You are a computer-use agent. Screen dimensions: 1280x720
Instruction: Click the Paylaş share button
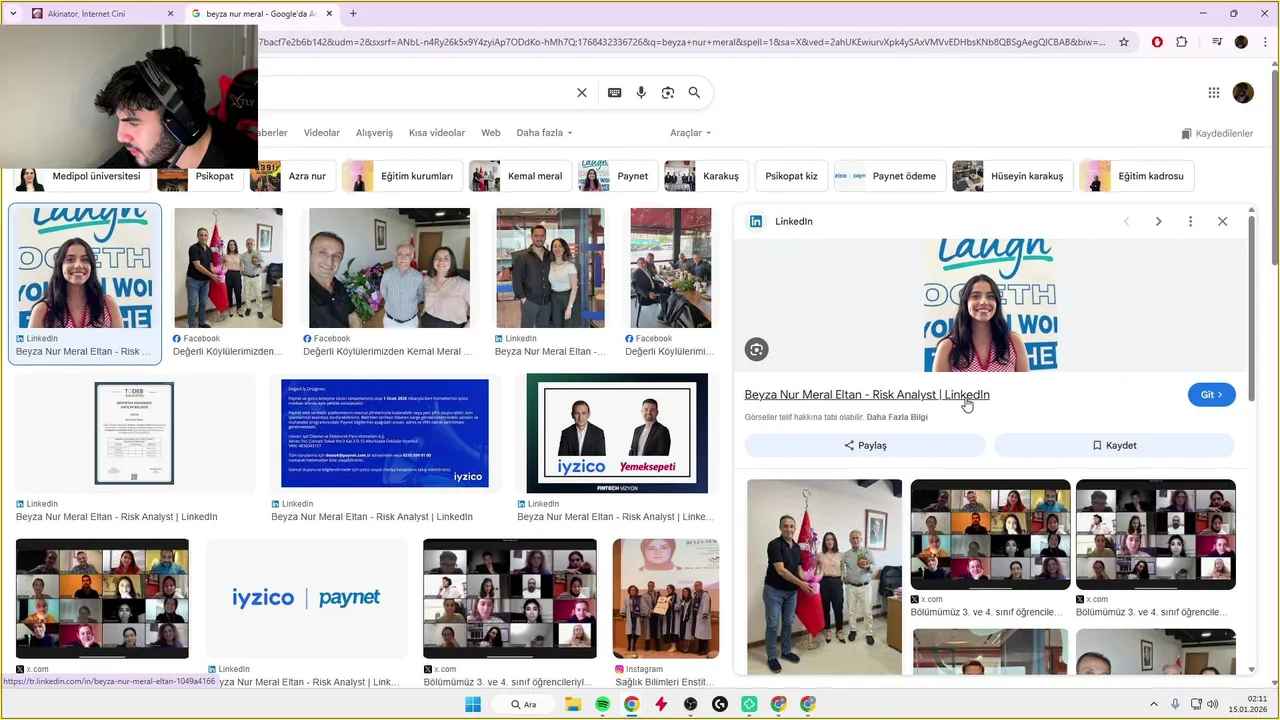click(865, 445)
